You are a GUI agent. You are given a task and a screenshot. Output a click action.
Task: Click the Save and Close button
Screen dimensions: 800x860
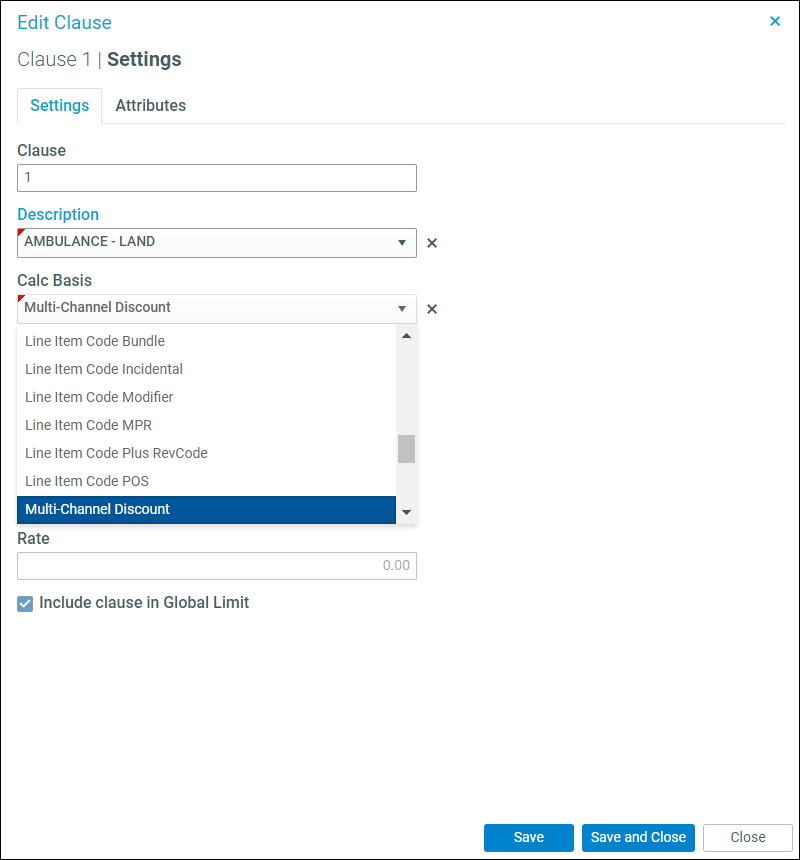[638, 837]
